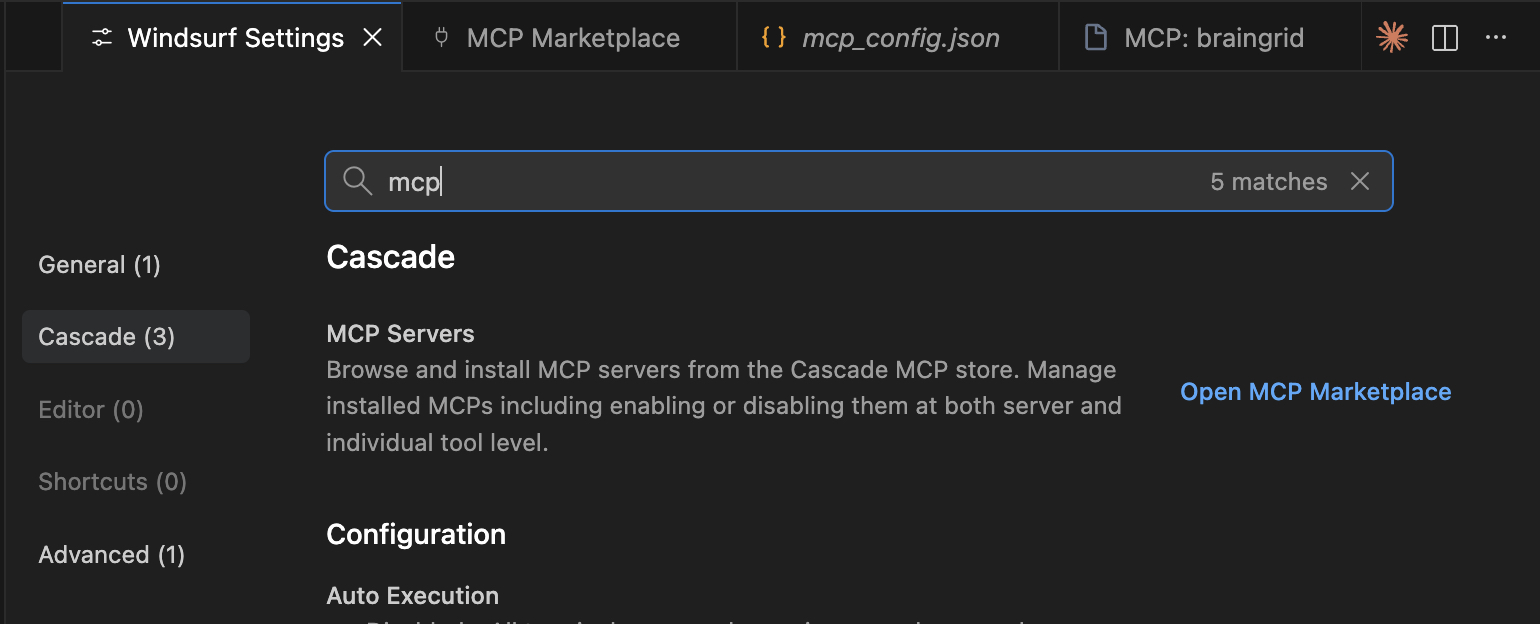This screenshot has width=1540, height=624.
Task: Jump to Advanced (1) settings
Action: pyautogui.click(x=111, y=555)
